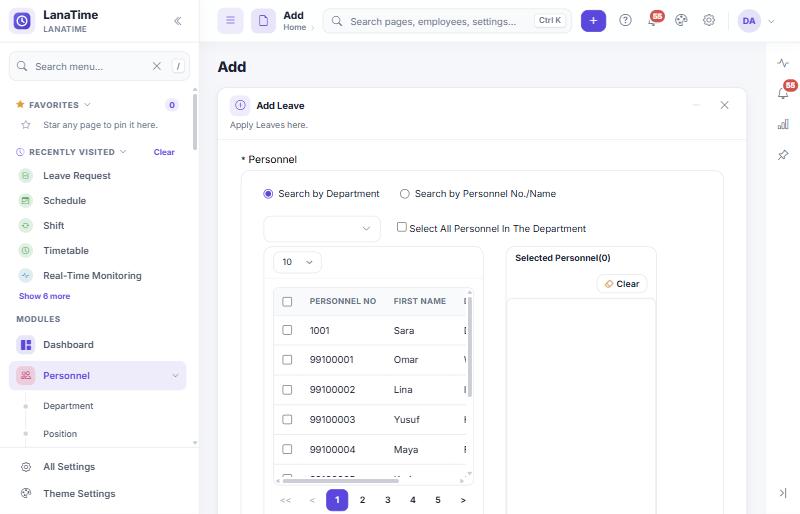Click the Home breadcrumb link
Screen dimensions: 800x514
pos(294,28)
